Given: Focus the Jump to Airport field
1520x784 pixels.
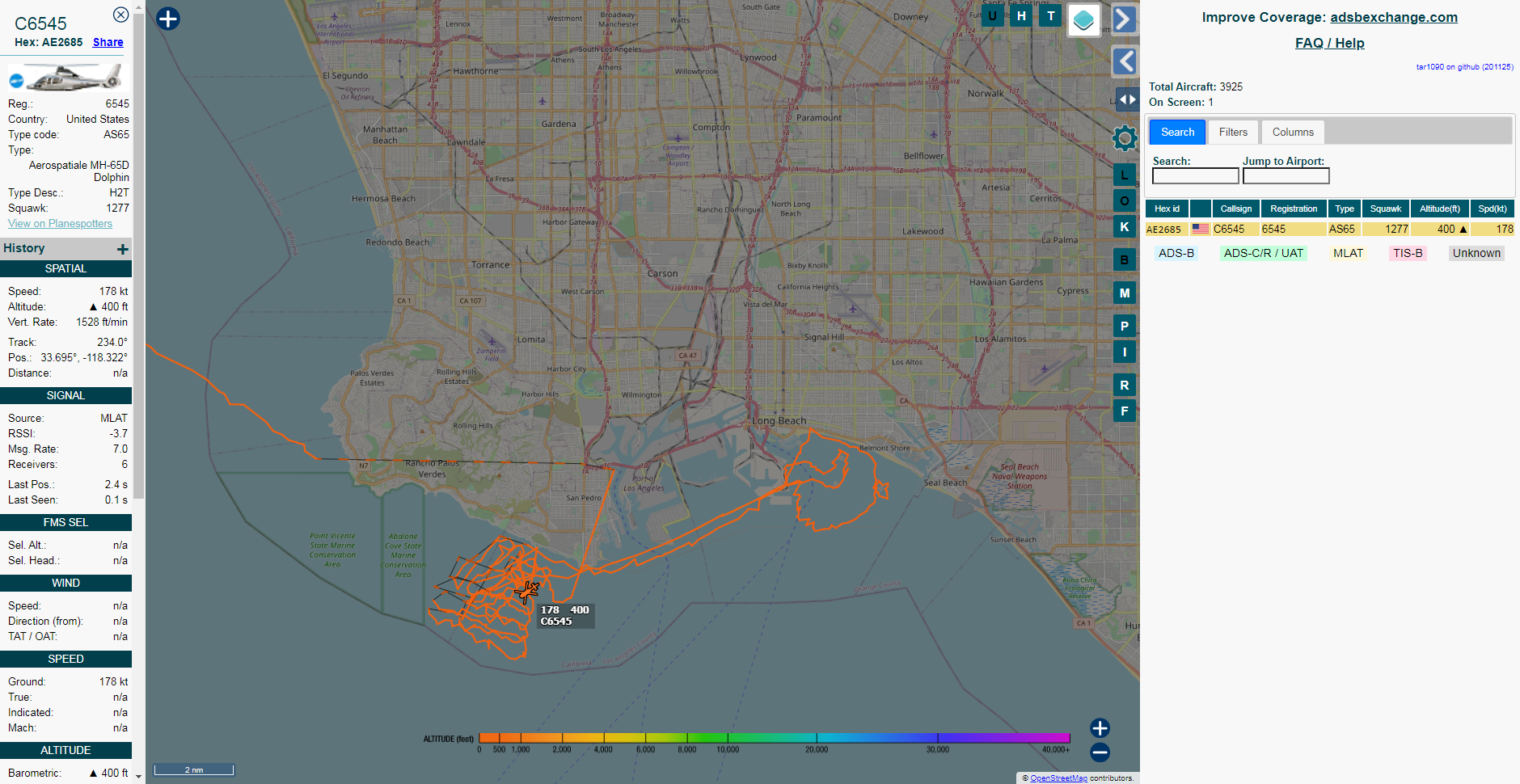Looking at the screenshot, I should 1286,175.
